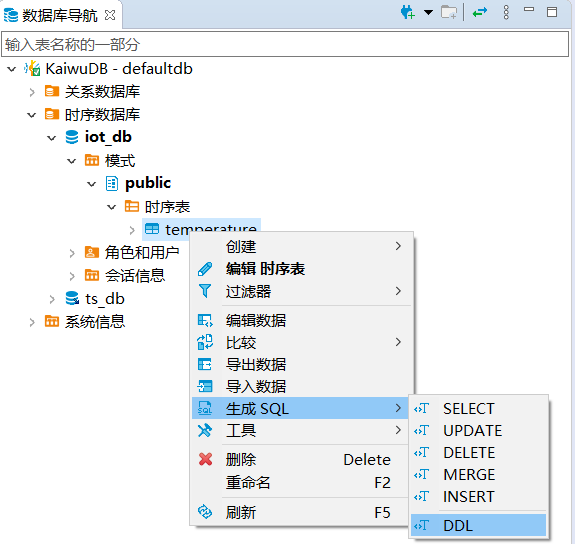Open the new connection dropdown arrow
This screenshot has width=575, height=544.
coord(428,12)
